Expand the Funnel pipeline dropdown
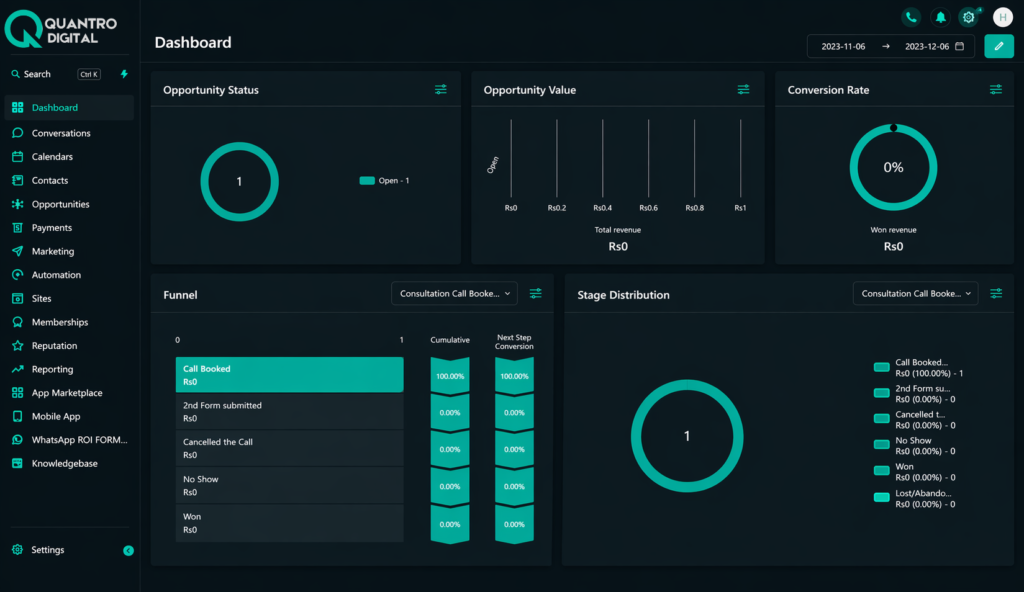 tap(455, 293)
